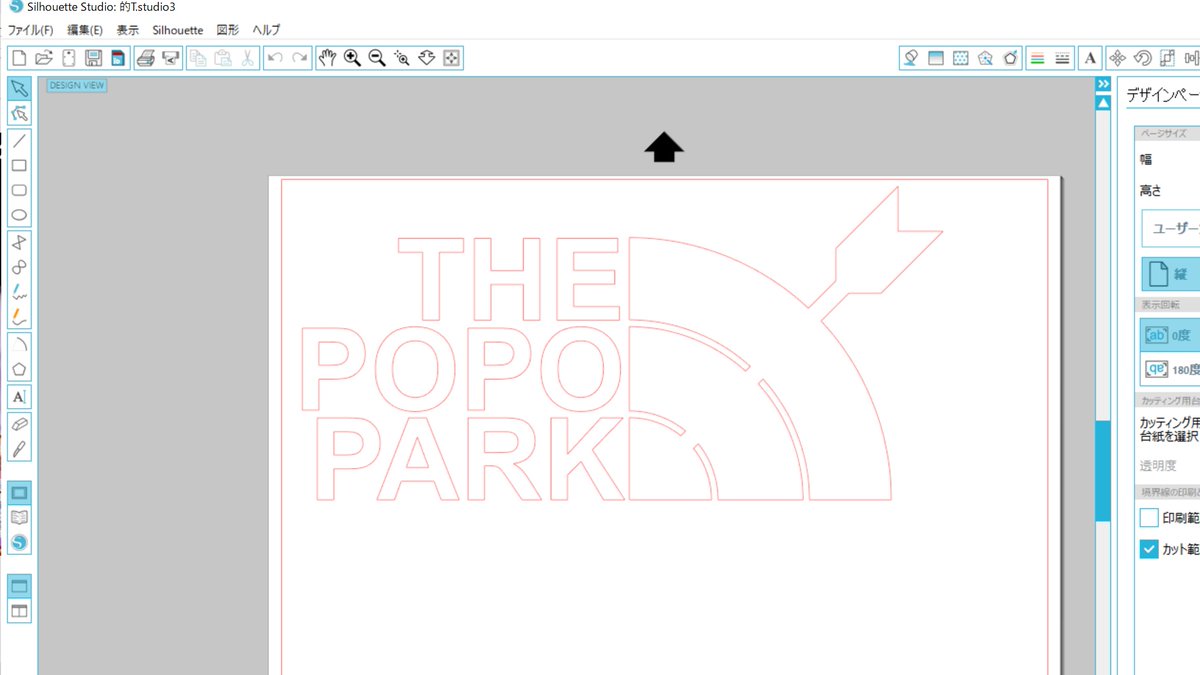Switch to single pane view icon
Screen dimensions: 1200x675
[x=19, y=586]
